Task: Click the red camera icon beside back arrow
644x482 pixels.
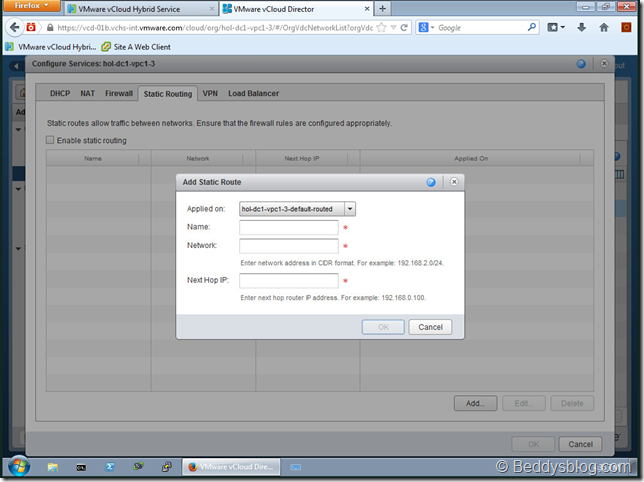Action: click(x=31, y=28)
